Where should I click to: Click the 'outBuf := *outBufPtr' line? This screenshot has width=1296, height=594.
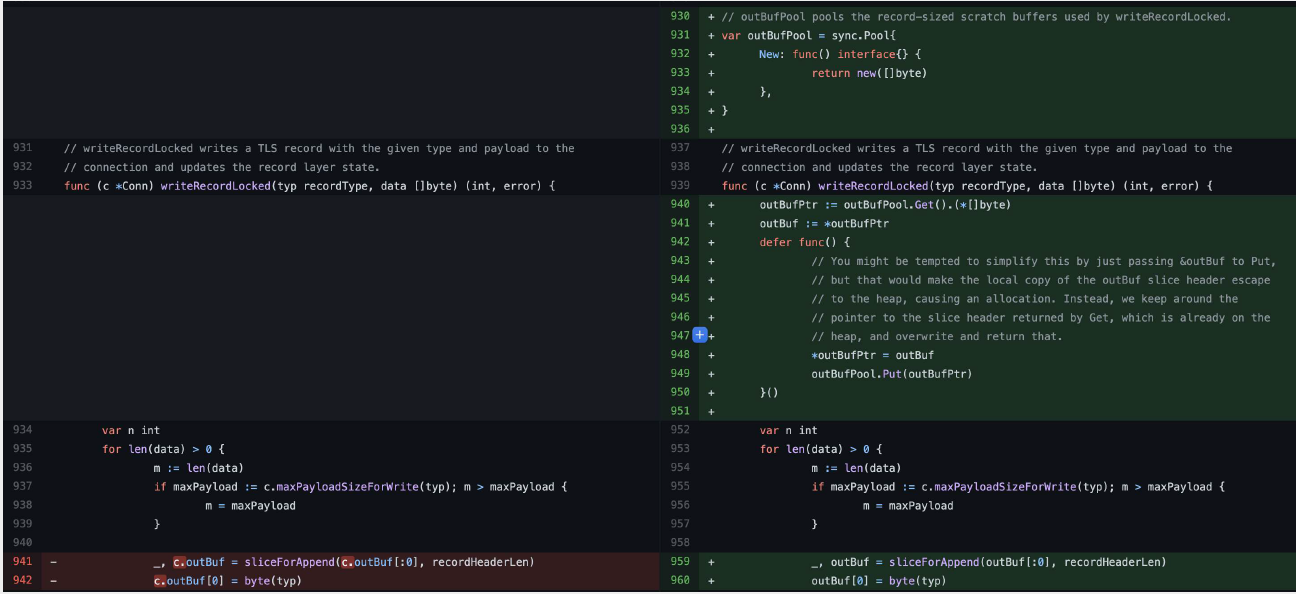[x=824, y=223]
